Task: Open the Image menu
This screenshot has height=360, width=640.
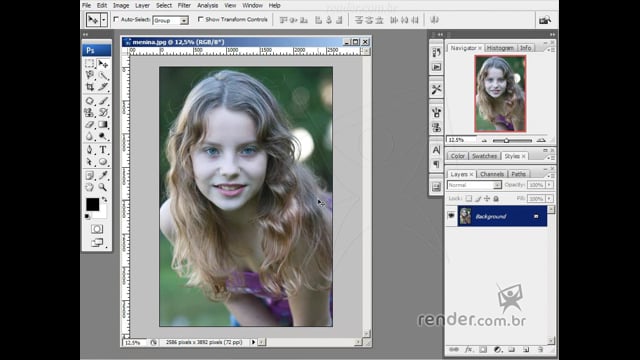Action: coord(121,5)
